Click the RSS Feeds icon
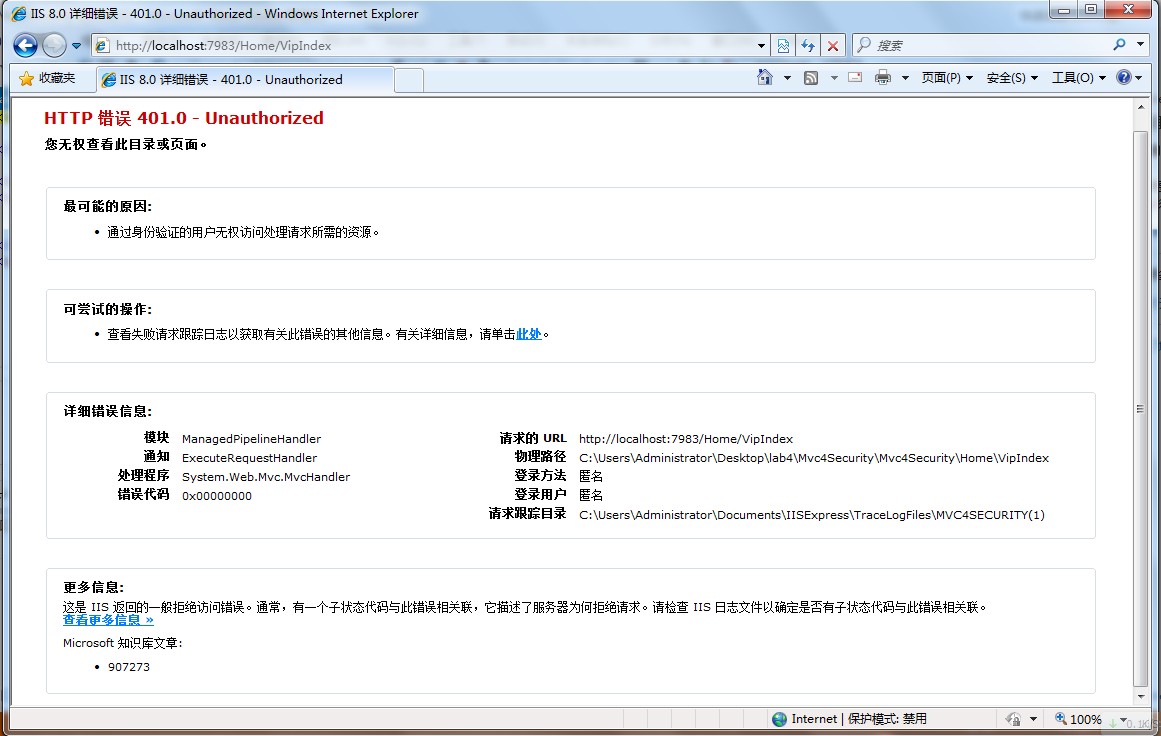 tap(812, 78)
